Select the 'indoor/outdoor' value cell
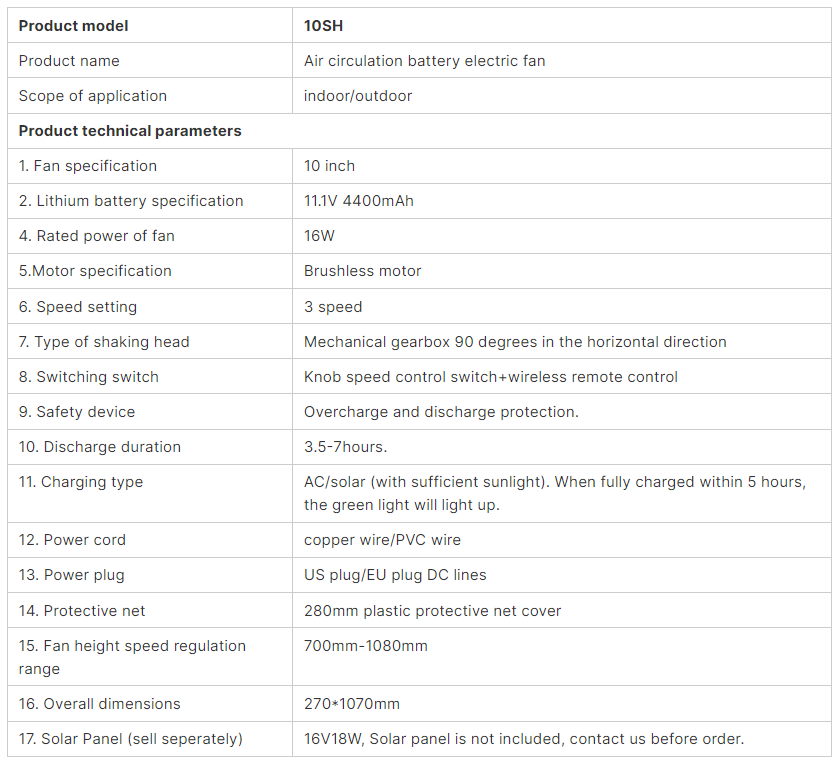This screenshot has height=765, width=840. (x=562, y=96)
